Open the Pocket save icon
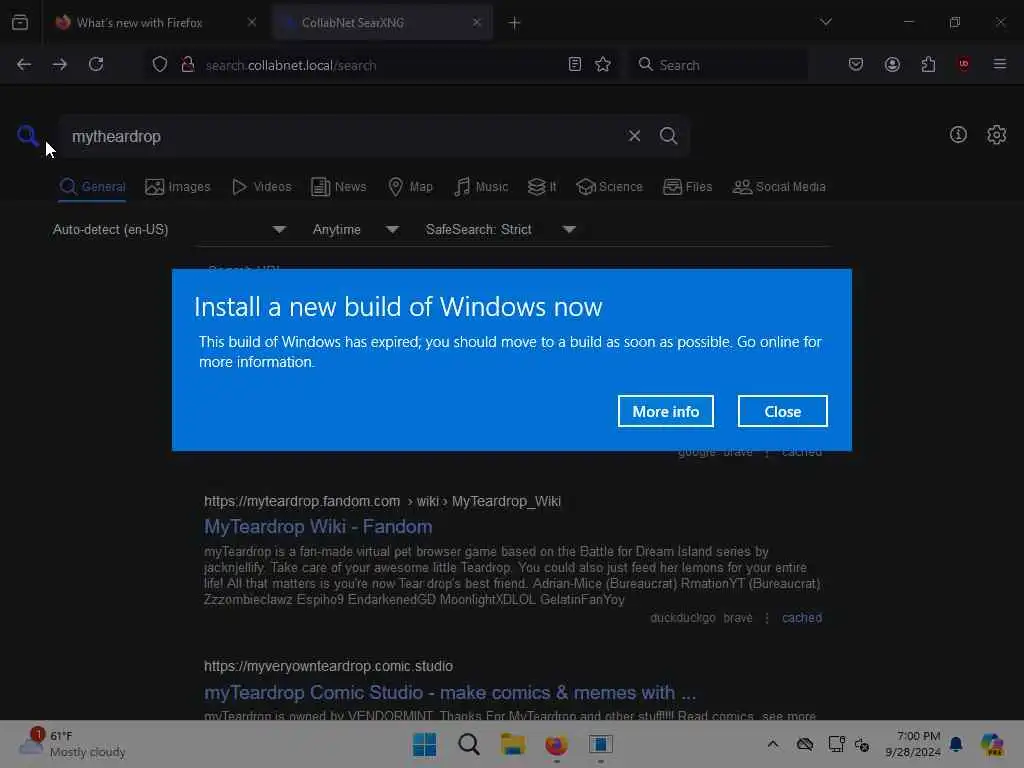This screenshot has height=768, width=1024. (856, 65)
